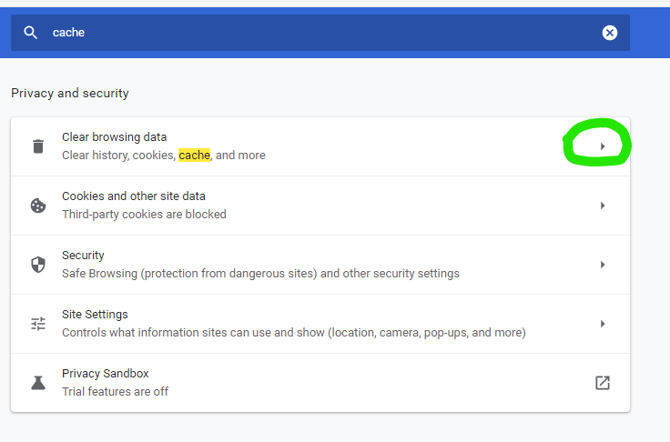Open Cookies and other site data
This screenshot has width=670, height=442.
coord(133,196)
